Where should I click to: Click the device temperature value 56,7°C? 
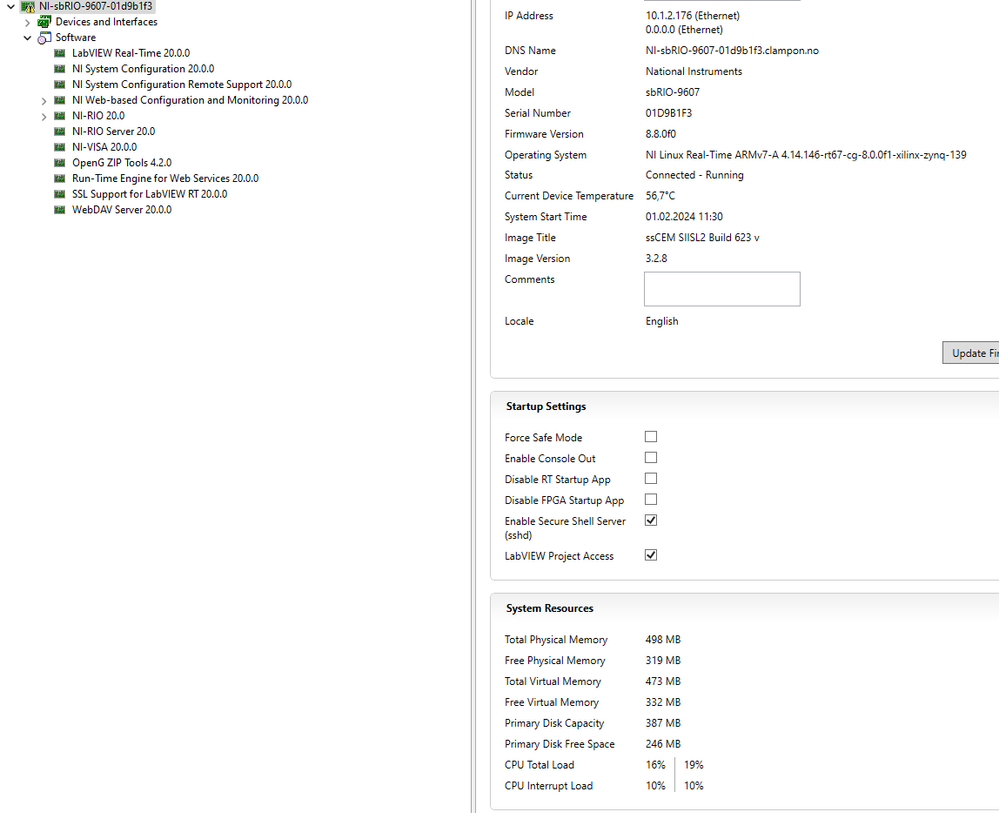click(x=660, y=196)
